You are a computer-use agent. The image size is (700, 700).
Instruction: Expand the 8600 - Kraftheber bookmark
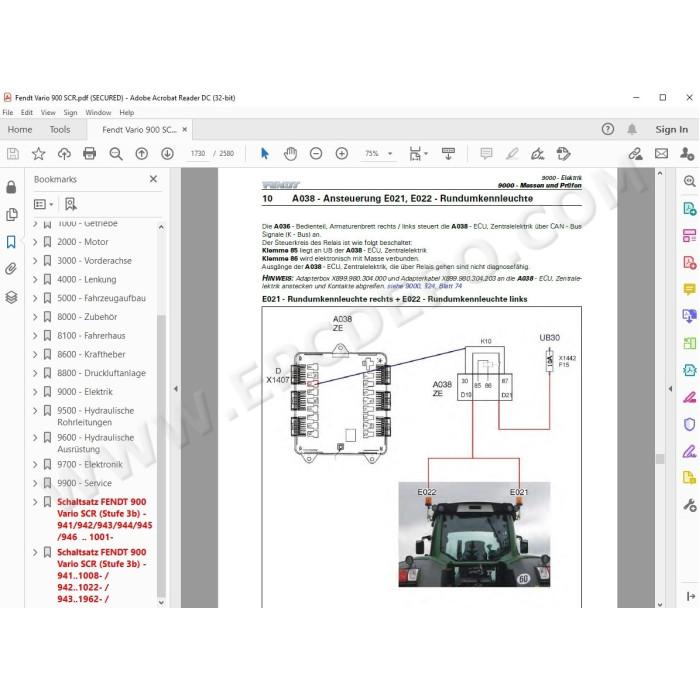pos(35,354)
